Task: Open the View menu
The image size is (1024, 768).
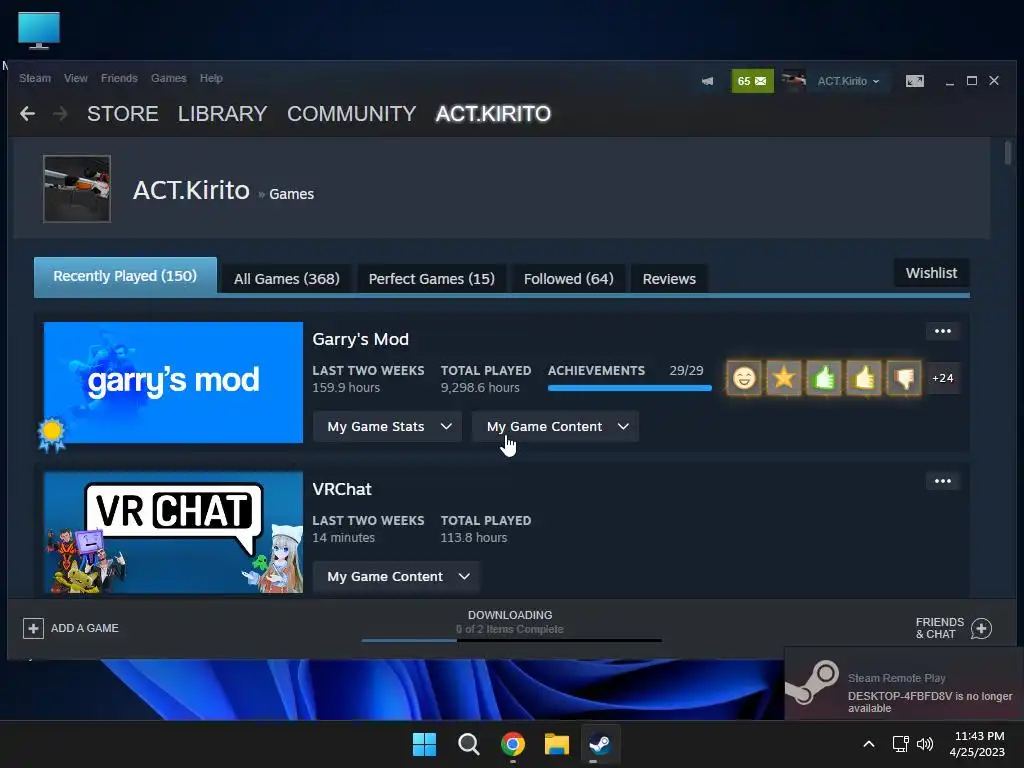Action: click(x=76, y=78)
